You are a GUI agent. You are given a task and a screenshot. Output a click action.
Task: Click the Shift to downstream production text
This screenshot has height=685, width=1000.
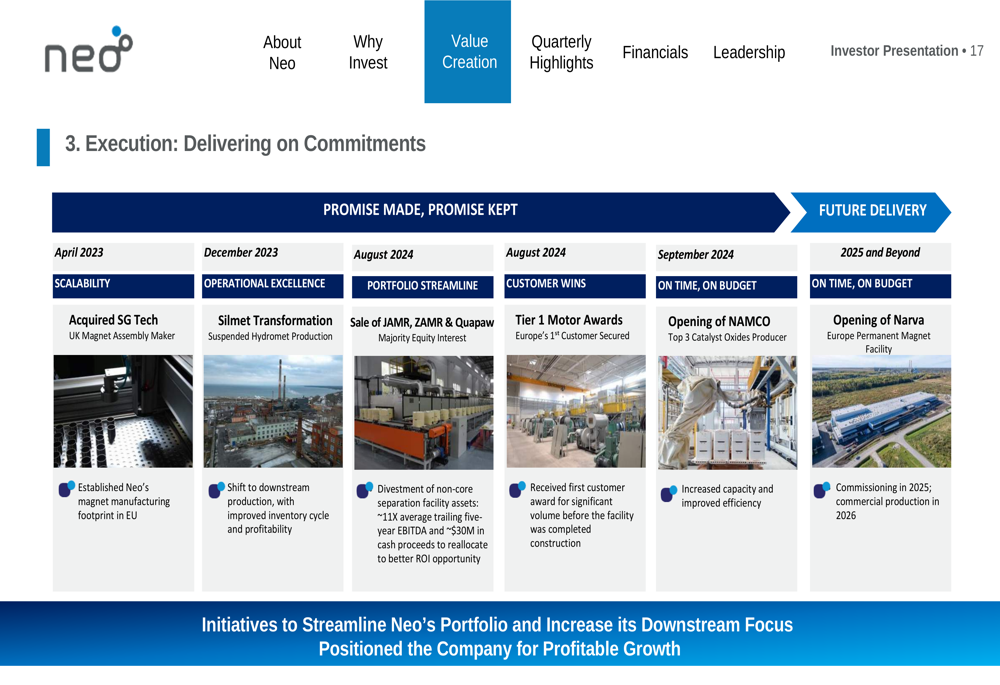tap(278, 509)
